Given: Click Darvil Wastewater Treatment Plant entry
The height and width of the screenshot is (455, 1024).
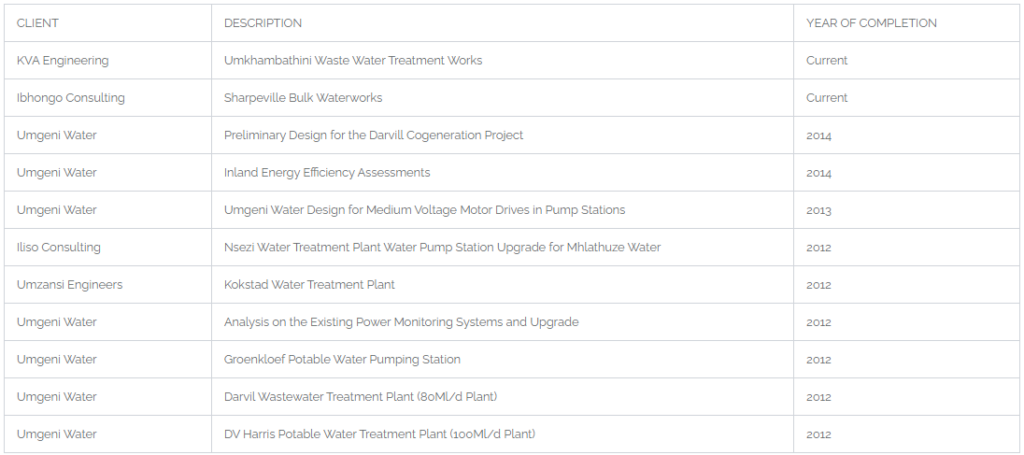Looking at the screenshot, I should [x=360, y=396].
